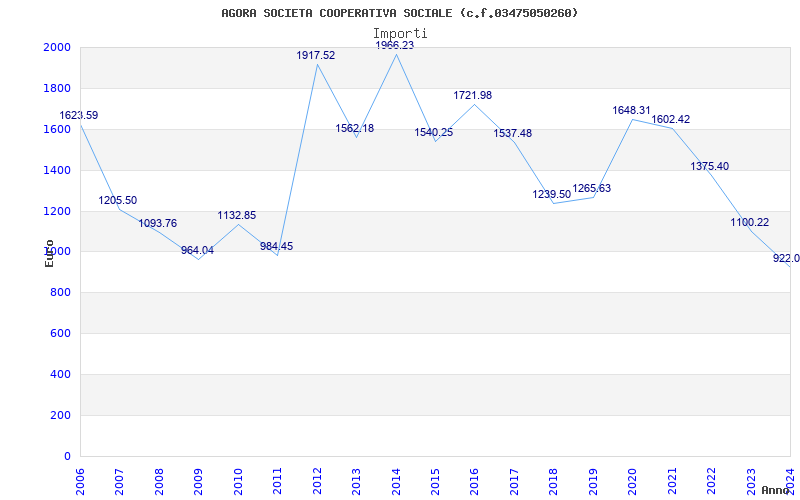The height and width of the screenshot is (500, 800).
Task: Click the 'Anno' x-axis title
Action: [x=776, y=490]
